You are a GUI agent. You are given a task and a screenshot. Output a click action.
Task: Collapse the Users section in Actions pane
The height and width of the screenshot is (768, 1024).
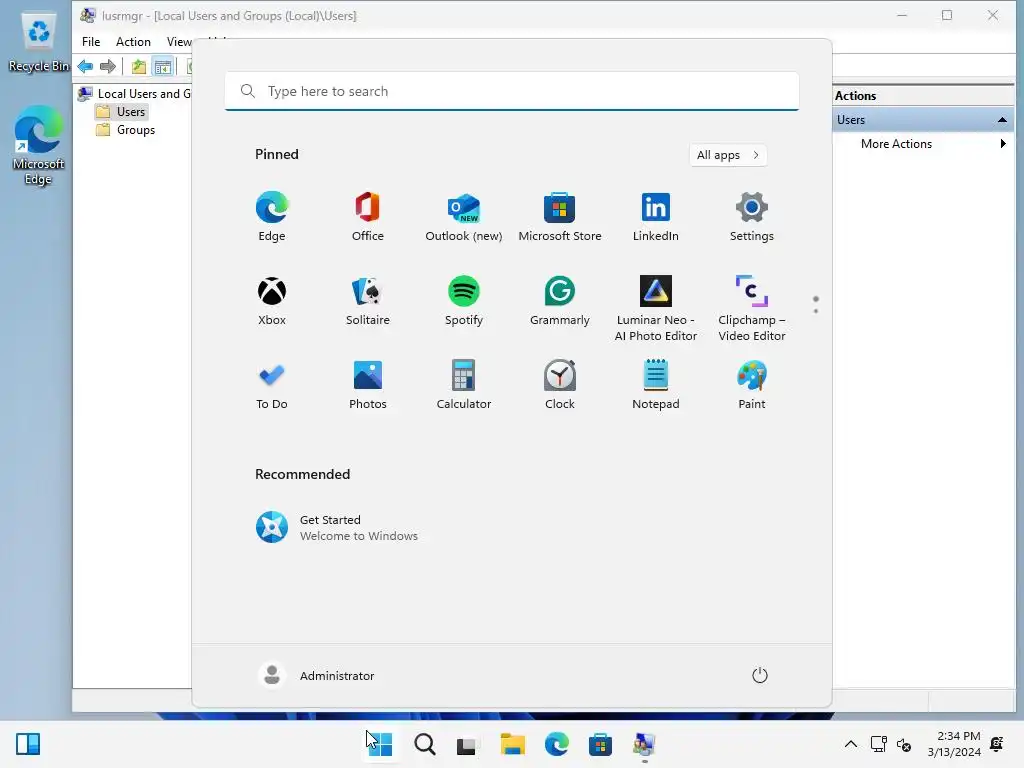pyautogui.click(x=1002, y=120)
